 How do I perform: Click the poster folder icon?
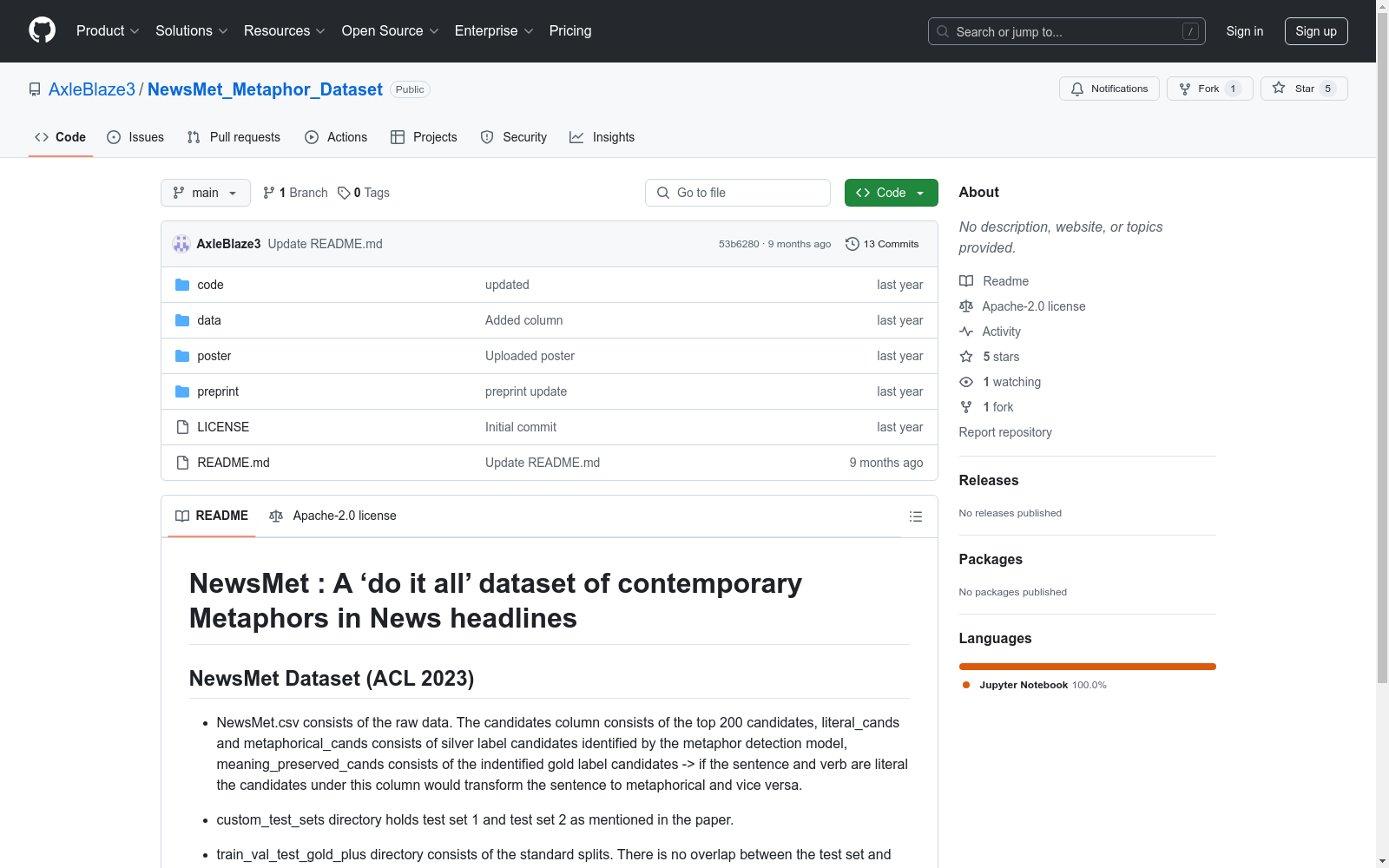(182, 356)
